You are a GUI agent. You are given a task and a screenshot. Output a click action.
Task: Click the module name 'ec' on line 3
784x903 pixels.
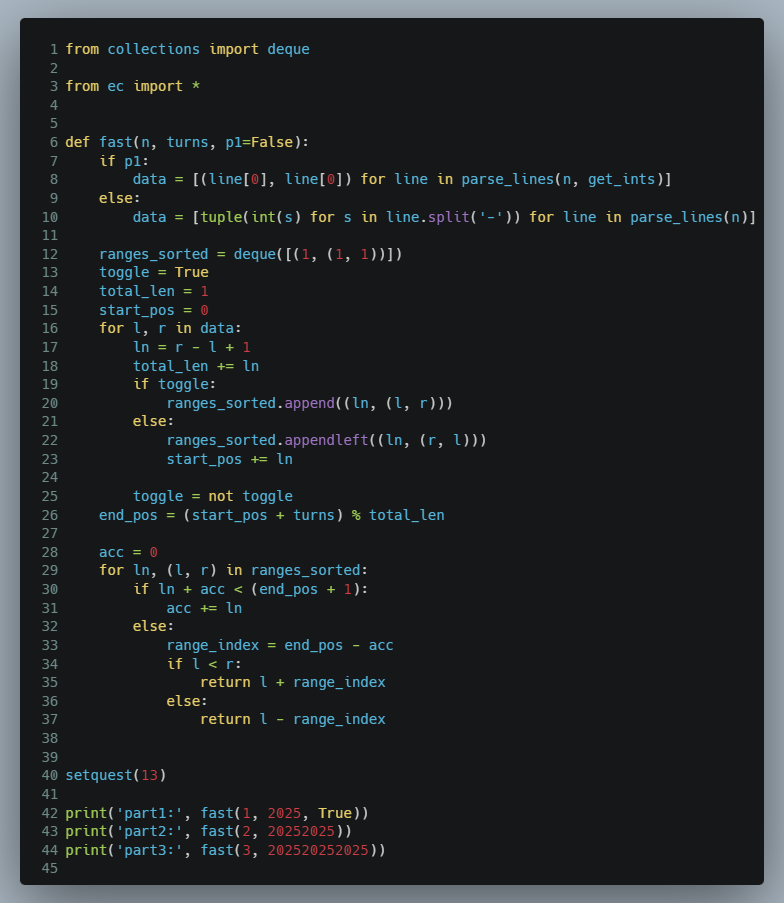[x=116, y=86]
